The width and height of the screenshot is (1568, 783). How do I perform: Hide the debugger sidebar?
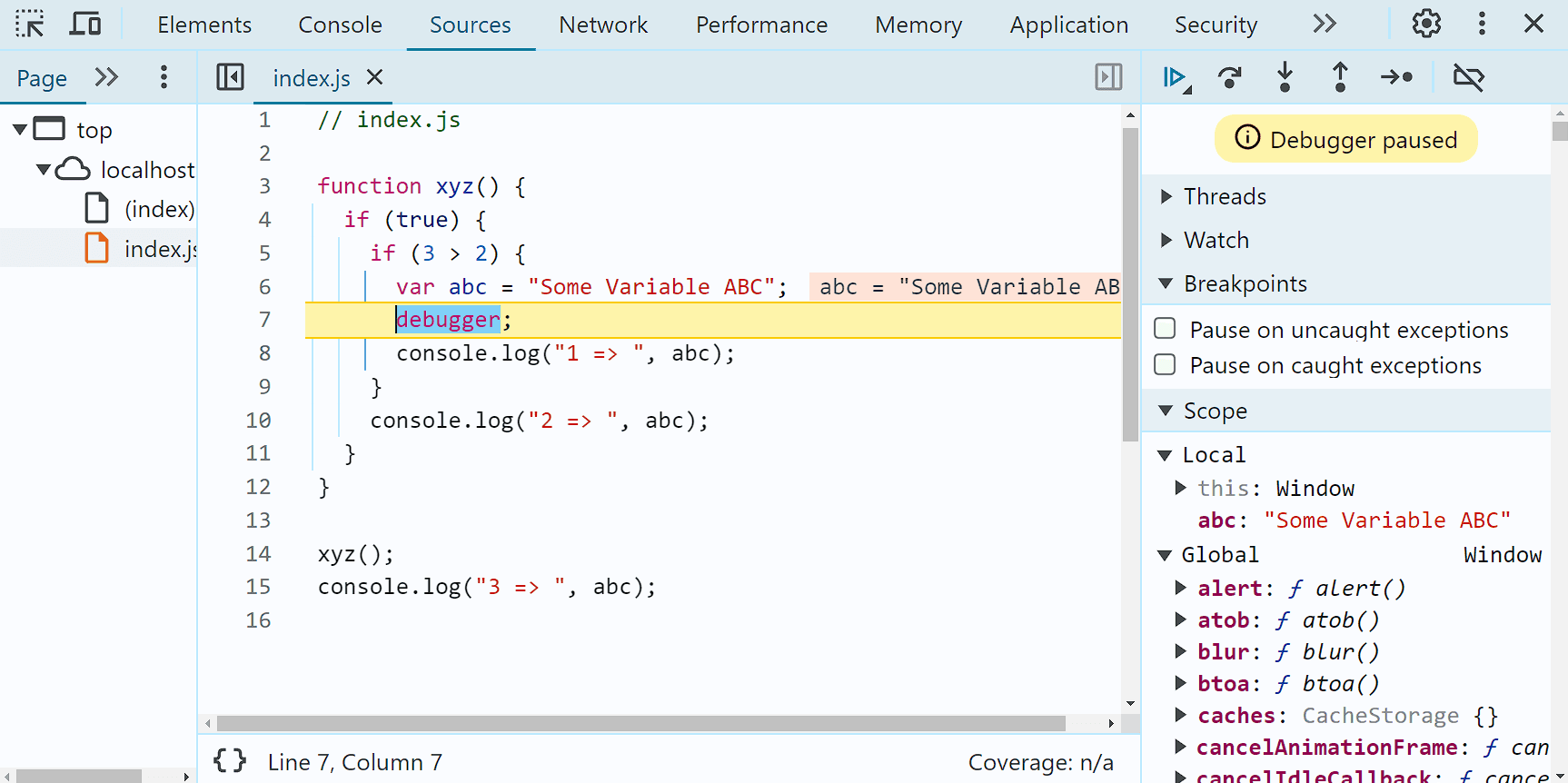tap(1108, 77)
